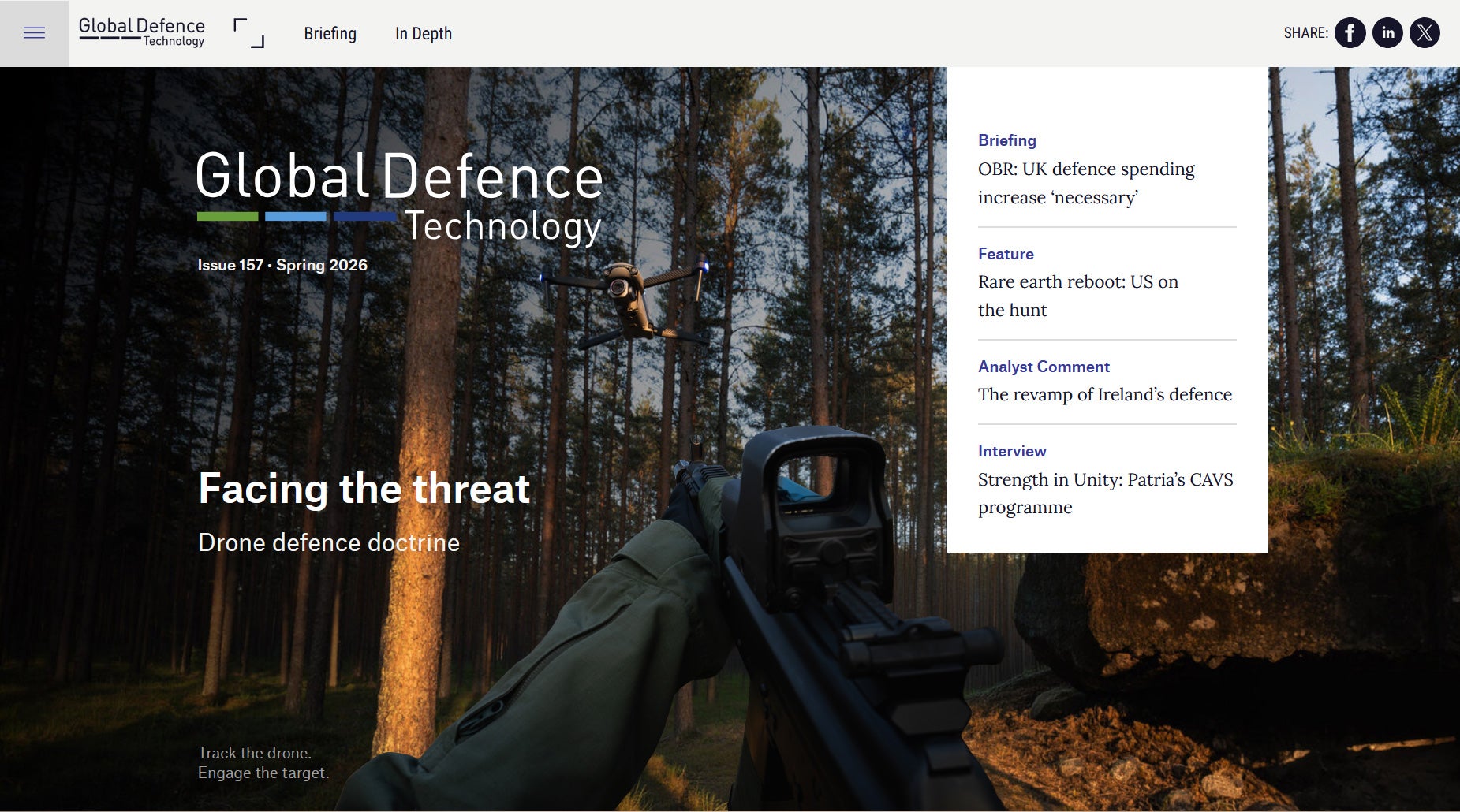This screenshot has height=812, width=1460.
Task: Open the Briefing navigation section
Action: (330, 34)
